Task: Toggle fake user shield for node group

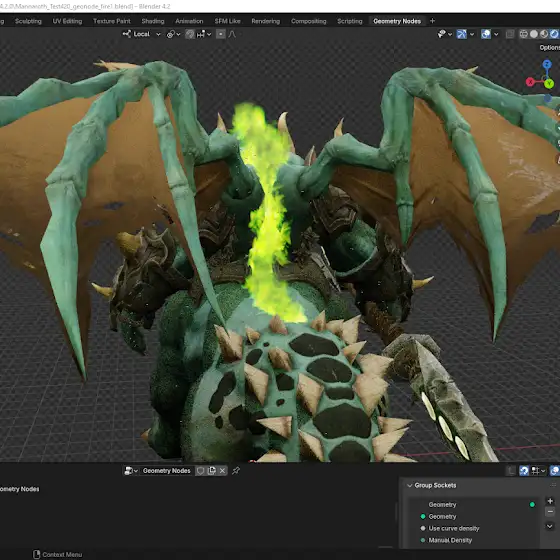Action: (x=200, y=471)
